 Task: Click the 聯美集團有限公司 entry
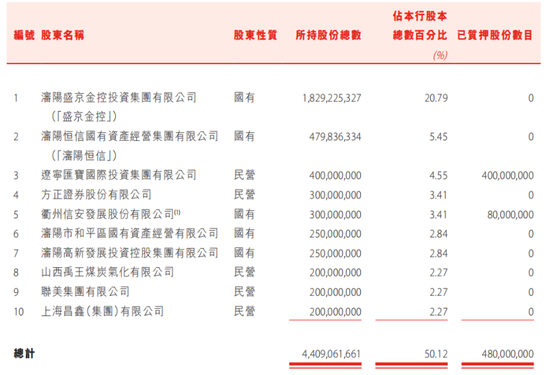85,292
